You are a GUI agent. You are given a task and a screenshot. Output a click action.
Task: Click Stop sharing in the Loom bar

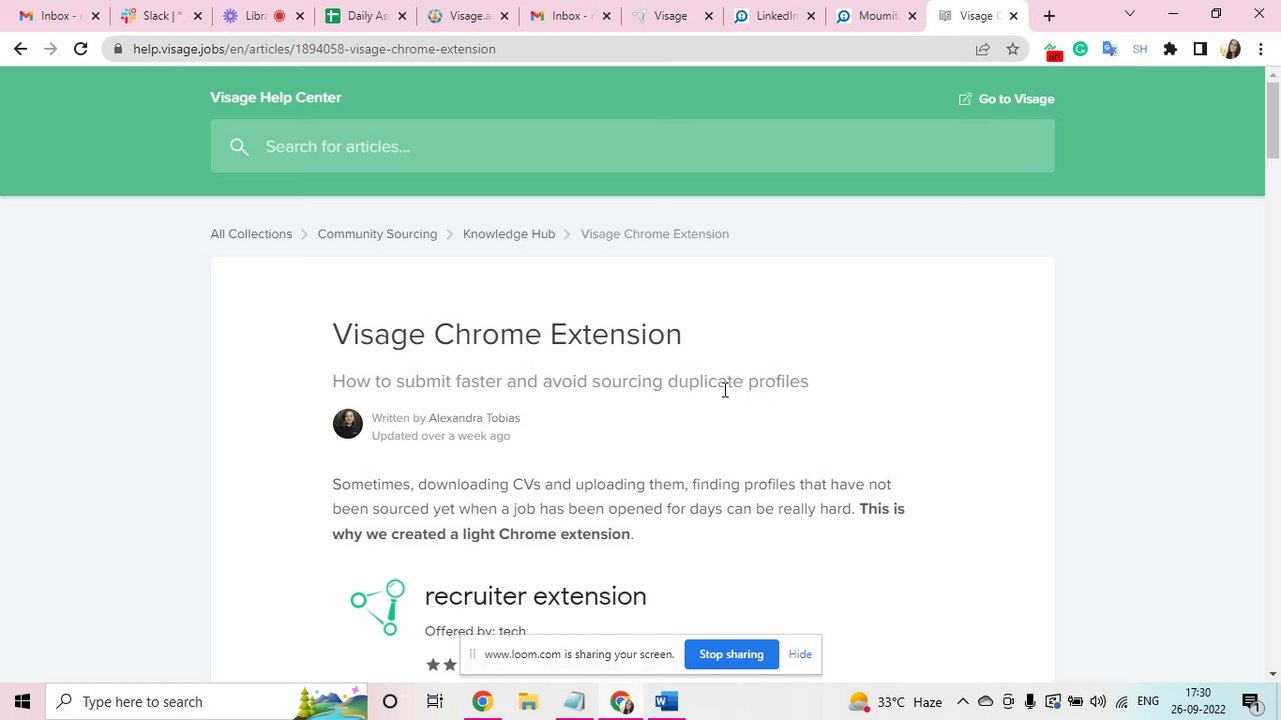point(731,654)
